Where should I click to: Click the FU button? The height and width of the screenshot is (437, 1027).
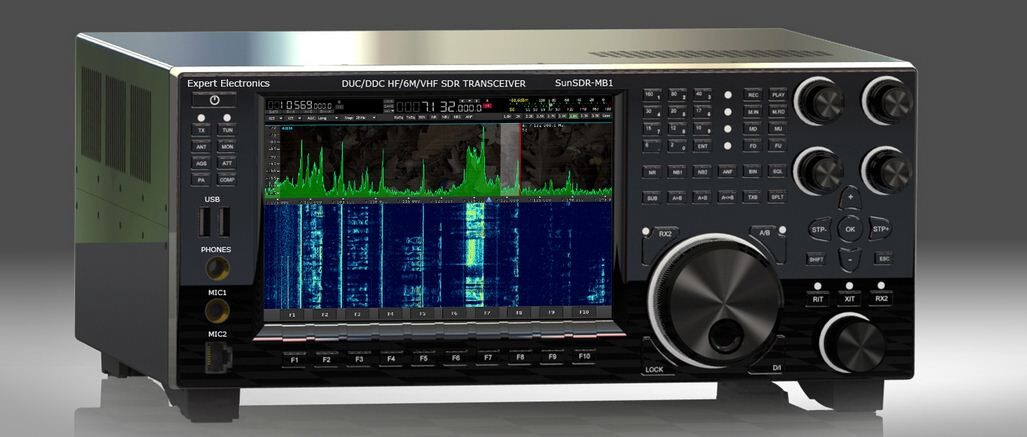(777, 146)
